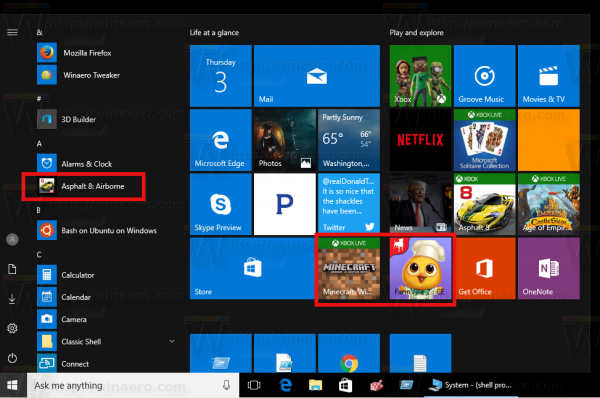Open the Washington weather tile

(x=349, y=140)
